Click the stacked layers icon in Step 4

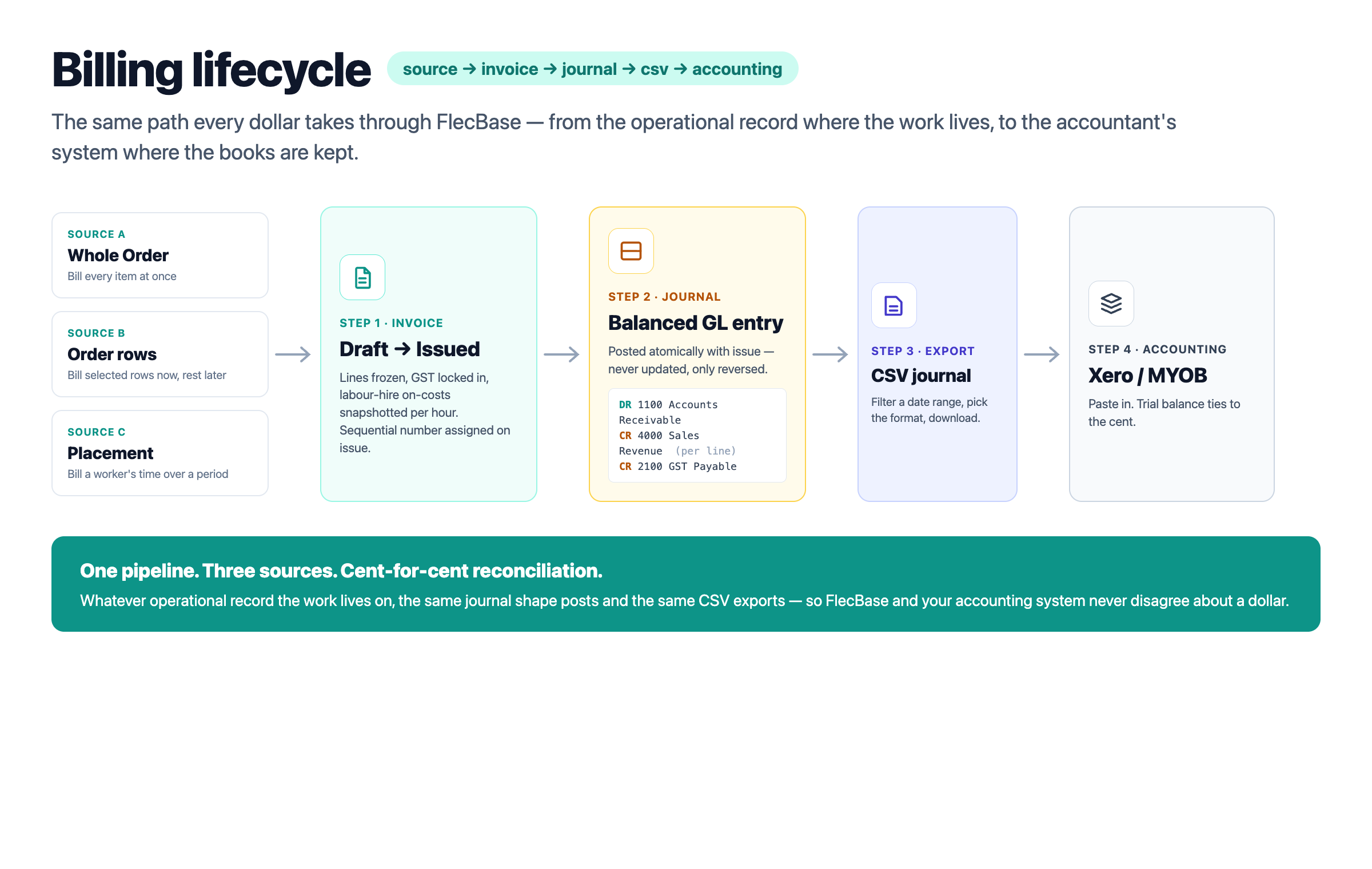(x=1111, y=304)
